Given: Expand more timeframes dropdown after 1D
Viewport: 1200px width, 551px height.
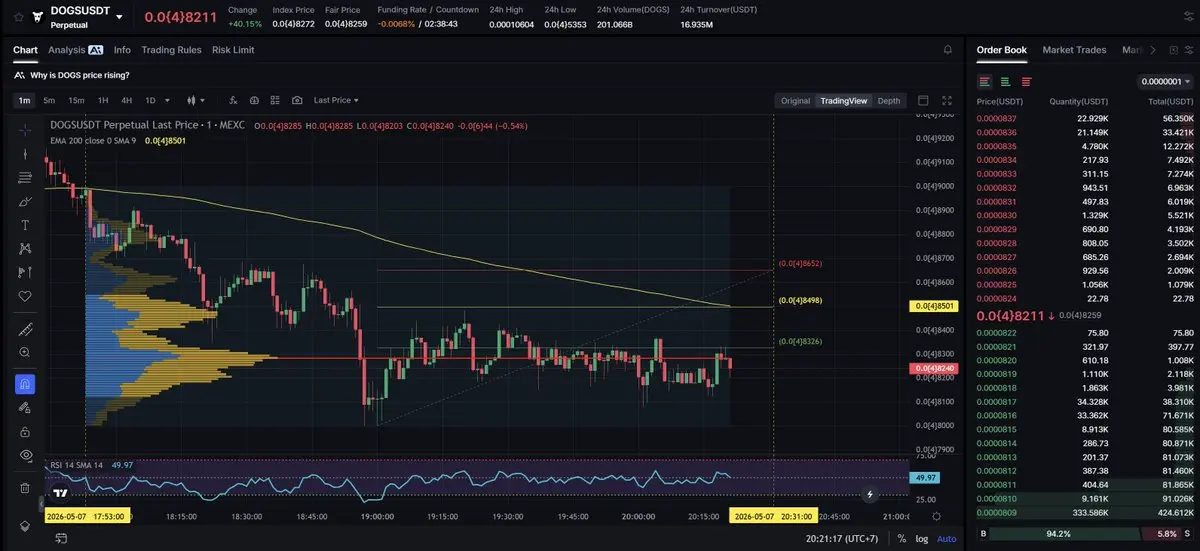Looking at the screenshot, I should pyautogui.click(x=167, y=100).
